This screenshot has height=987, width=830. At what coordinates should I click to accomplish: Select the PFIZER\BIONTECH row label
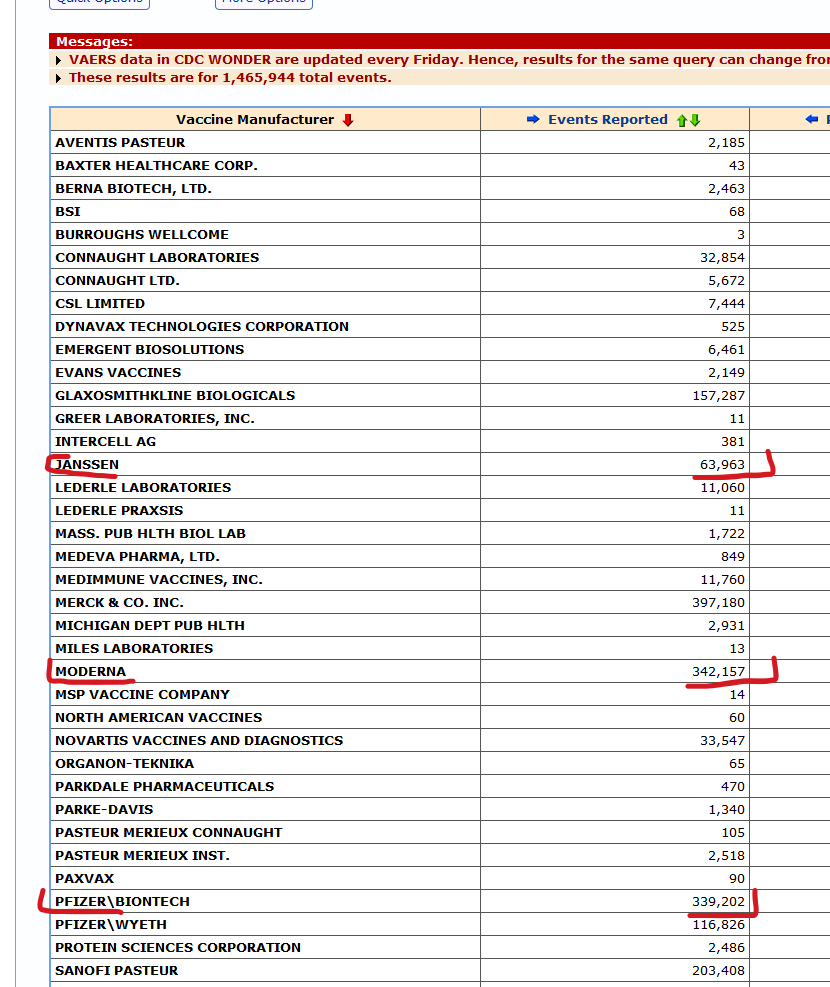(x=122, y=902)
